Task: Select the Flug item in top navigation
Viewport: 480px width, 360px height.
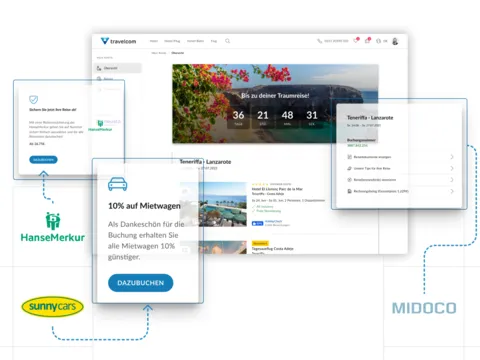Action: point(214,41)
